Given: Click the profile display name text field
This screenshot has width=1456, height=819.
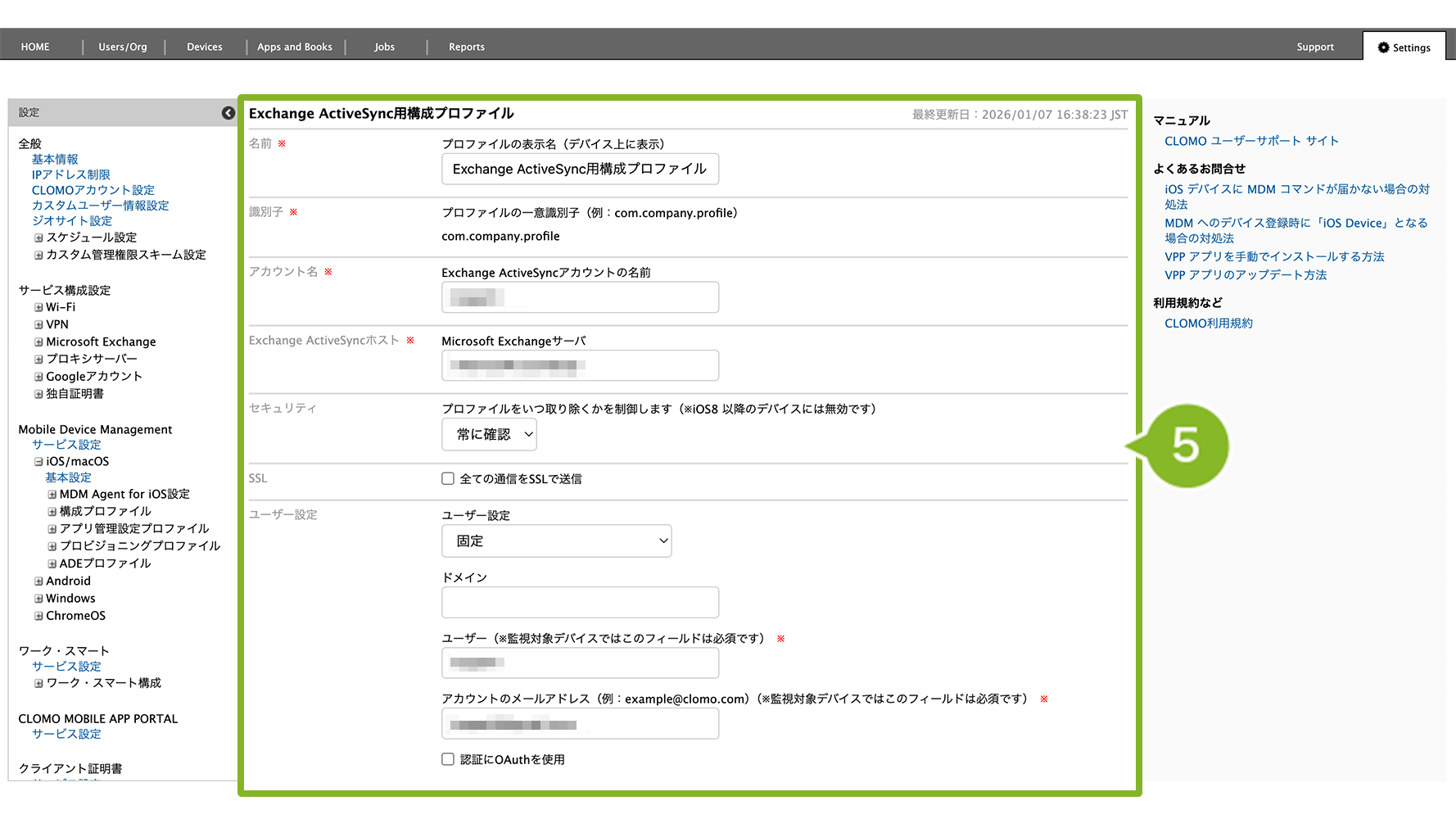Looking at the screenshot, I should tap(580, 170).
